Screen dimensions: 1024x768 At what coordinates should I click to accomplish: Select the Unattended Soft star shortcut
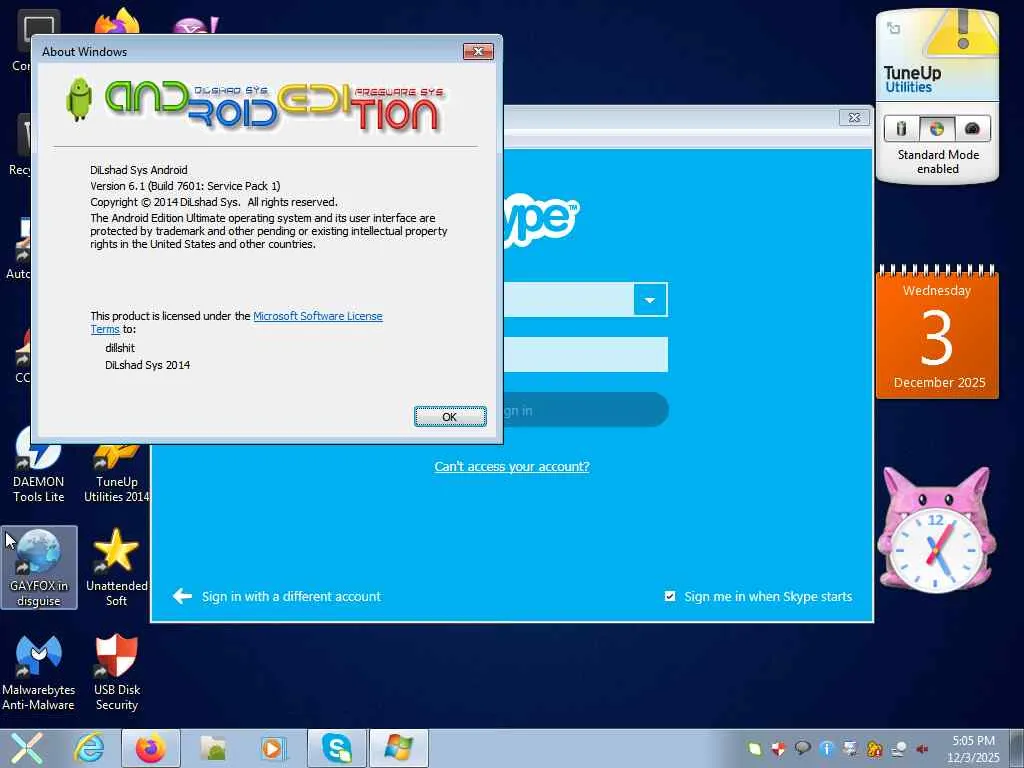(x=116, y=568)
